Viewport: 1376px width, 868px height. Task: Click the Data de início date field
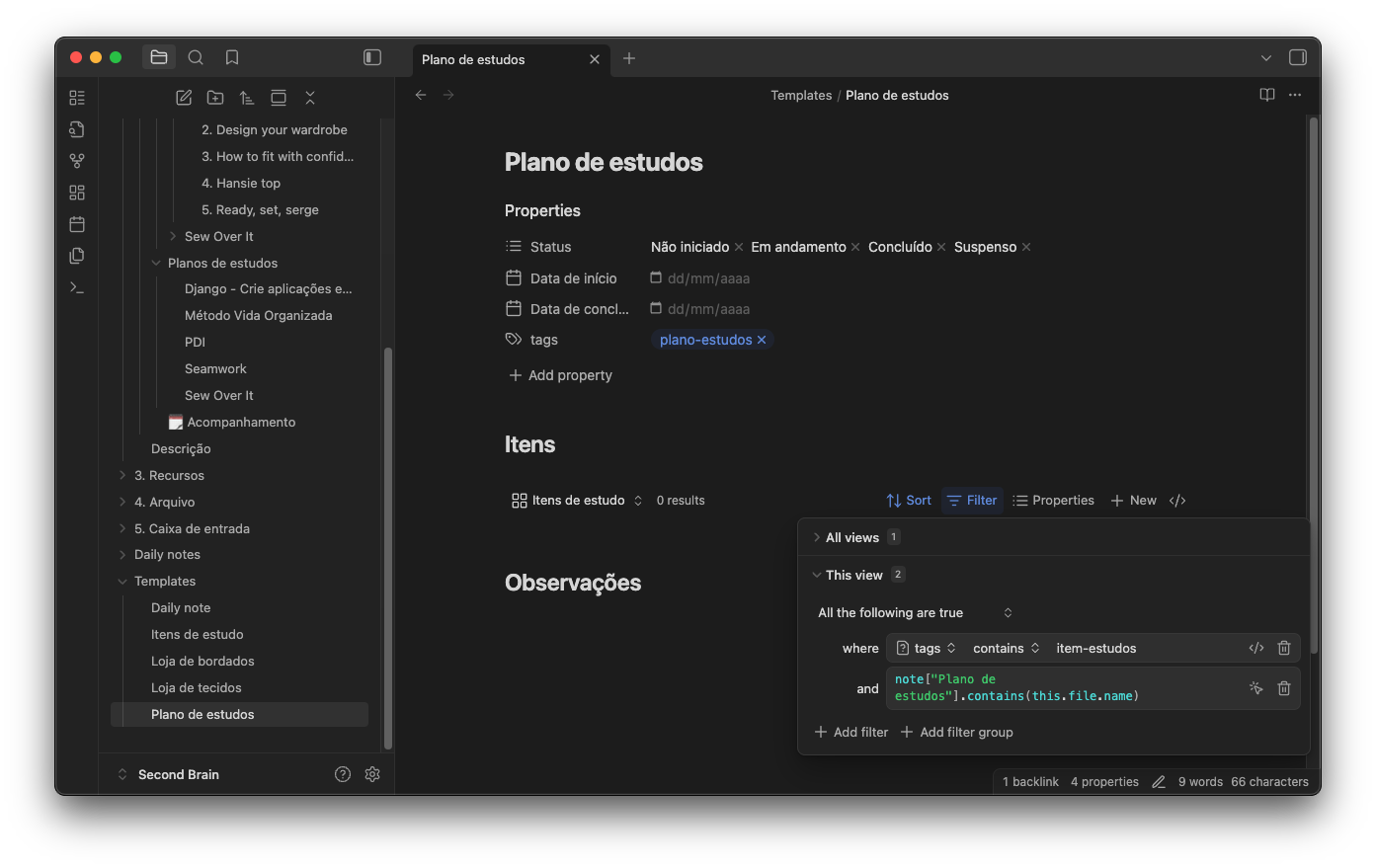[707, 279]
